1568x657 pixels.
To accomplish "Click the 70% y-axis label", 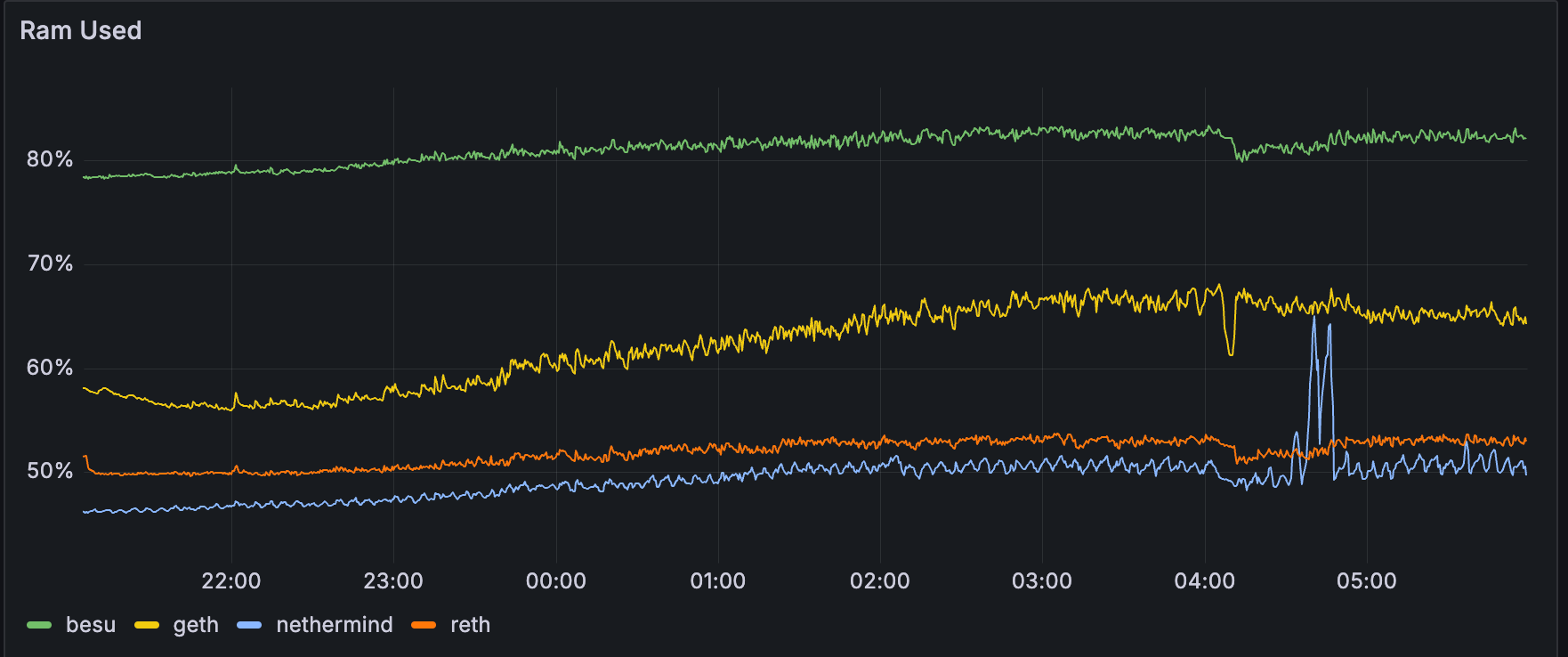I will (50, 264).
